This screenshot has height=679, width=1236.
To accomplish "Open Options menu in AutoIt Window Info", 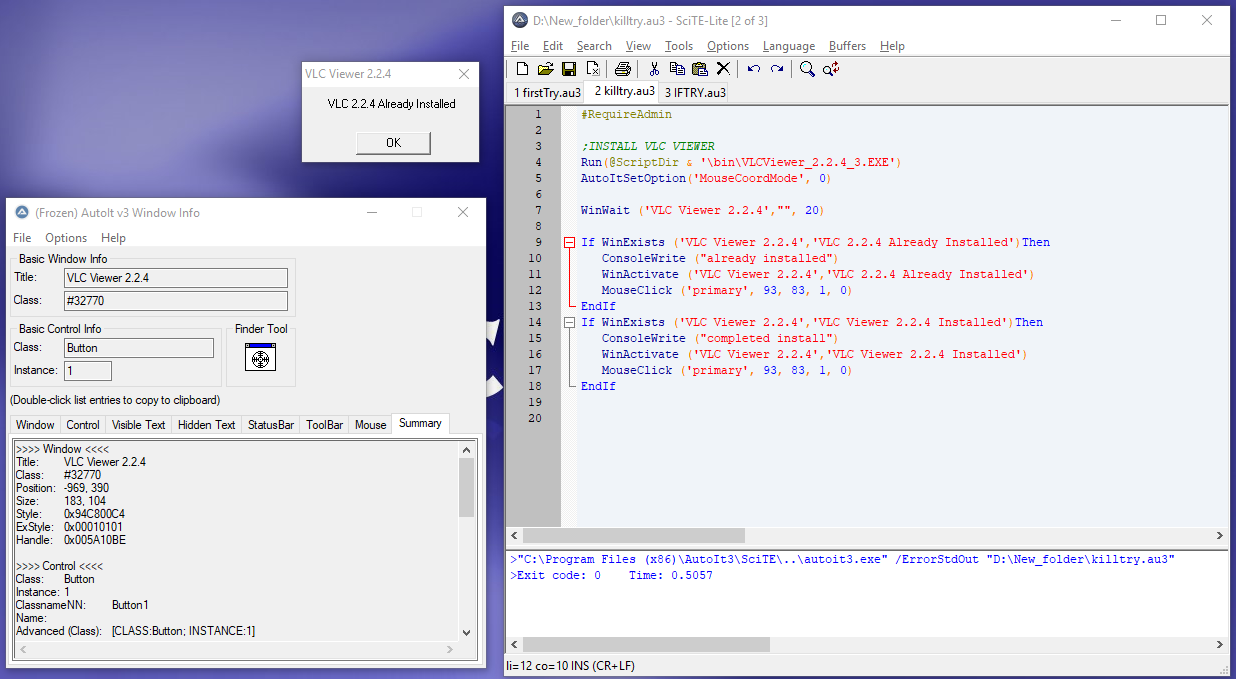I will [66, 238].
